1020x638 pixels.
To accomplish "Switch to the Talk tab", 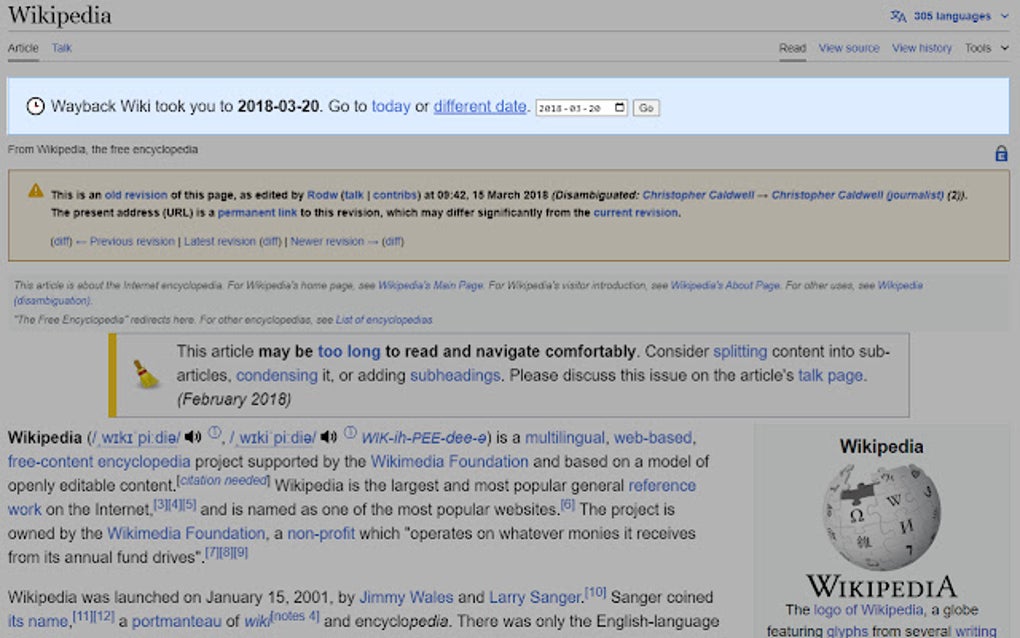I will pos(61,47).
